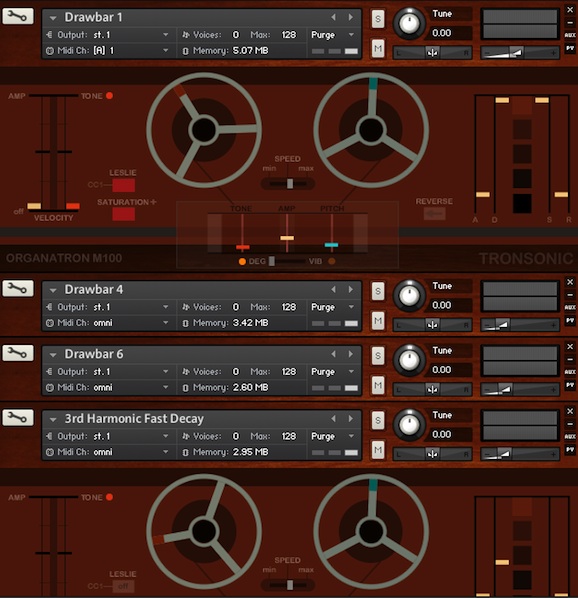The image size is (578, 598).
Task: Remove the Drawbar 1 instrument with X
Action: pyautogui.click(x=570, y=10)
